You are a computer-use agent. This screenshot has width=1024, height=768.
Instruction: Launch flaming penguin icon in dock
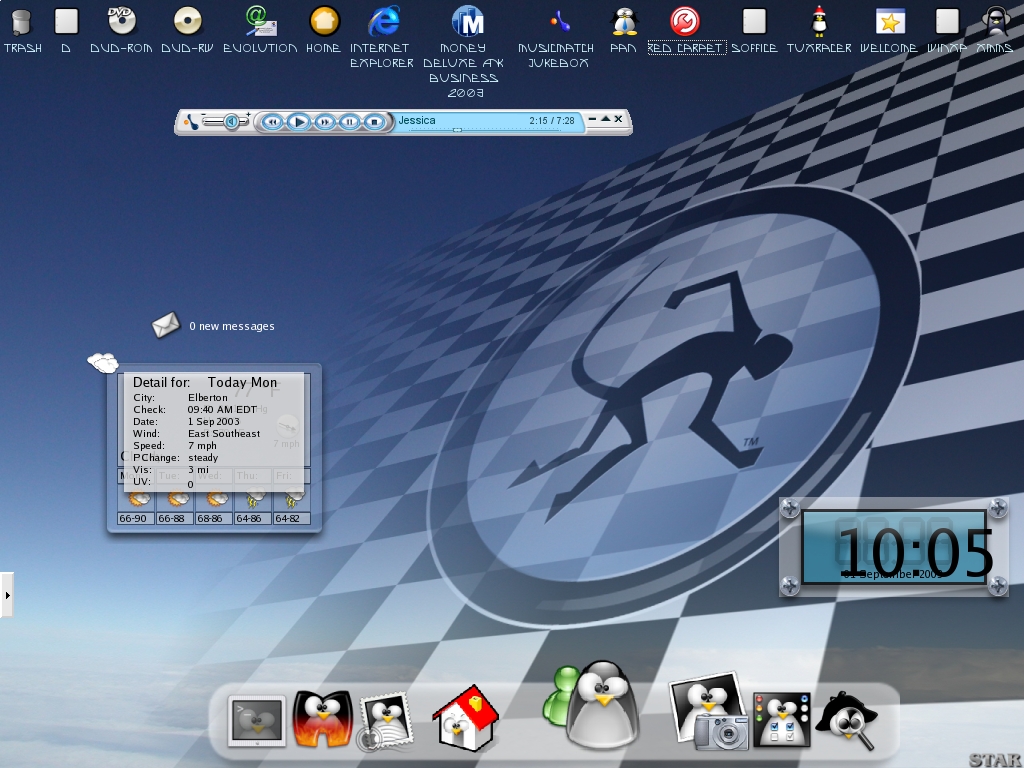(323, 719)
